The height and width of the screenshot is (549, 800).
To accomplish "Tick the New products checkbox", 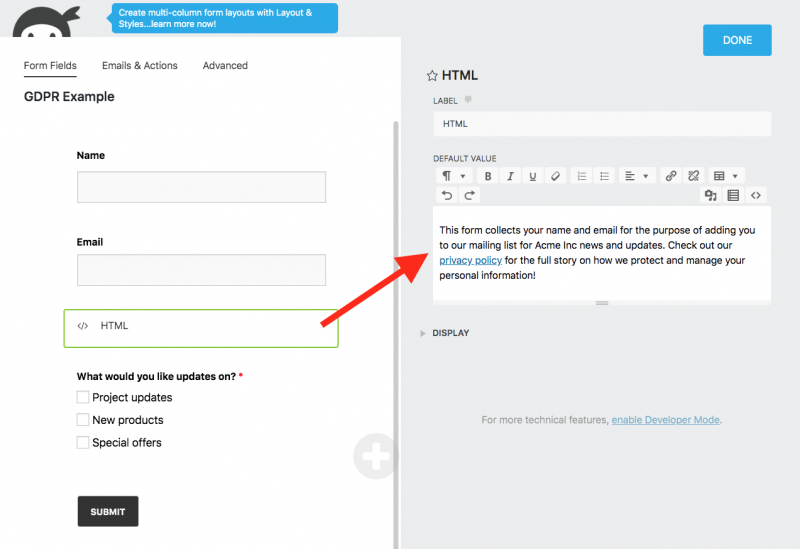I will click(x=83, y=420).
